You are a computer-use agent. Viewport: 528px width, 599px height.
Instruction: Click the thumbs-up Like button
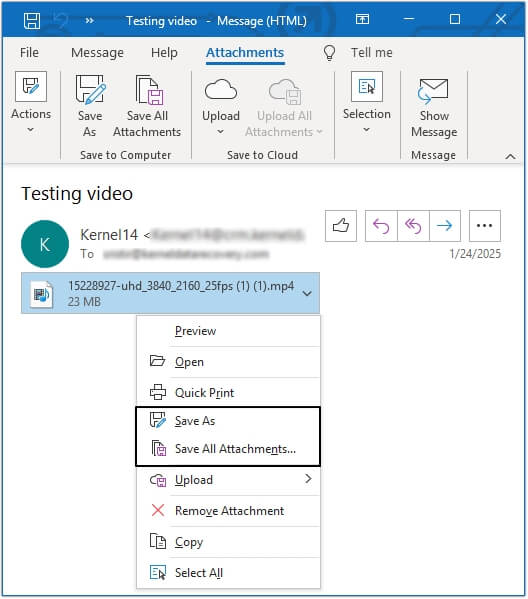point(341,226)
